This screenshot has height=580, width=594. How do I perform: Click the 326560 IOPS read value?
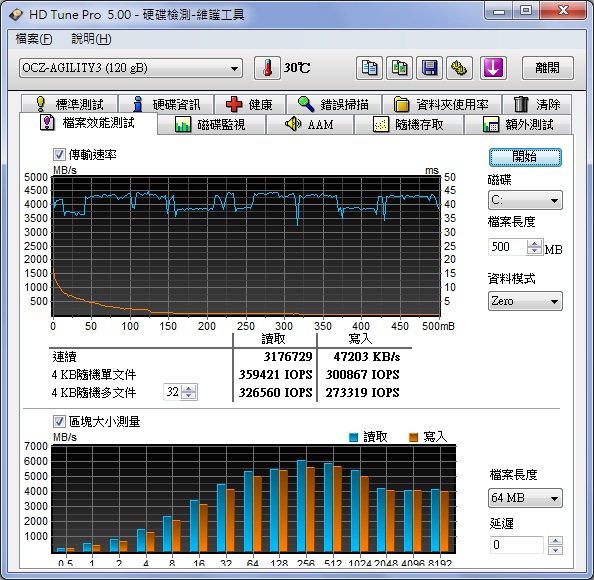click(x=275, y=392)
